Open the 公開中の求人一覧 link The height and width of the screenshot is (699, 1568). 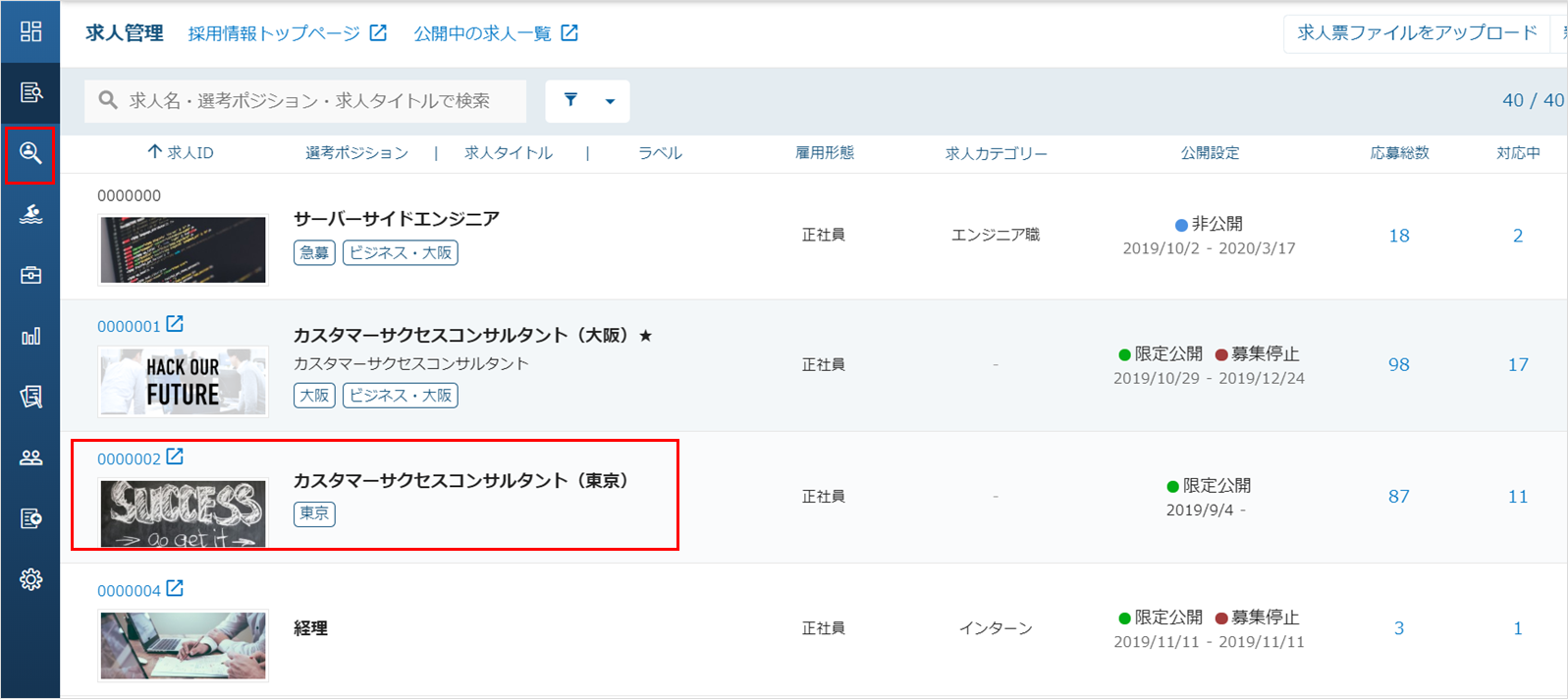482,33
